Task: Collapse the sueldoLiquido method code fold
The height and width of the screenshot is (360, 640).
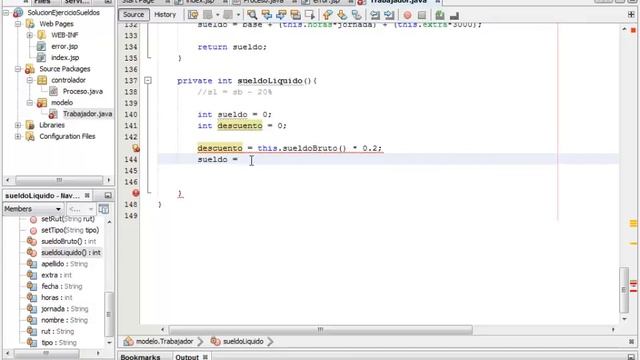Action: coord(148,81)
